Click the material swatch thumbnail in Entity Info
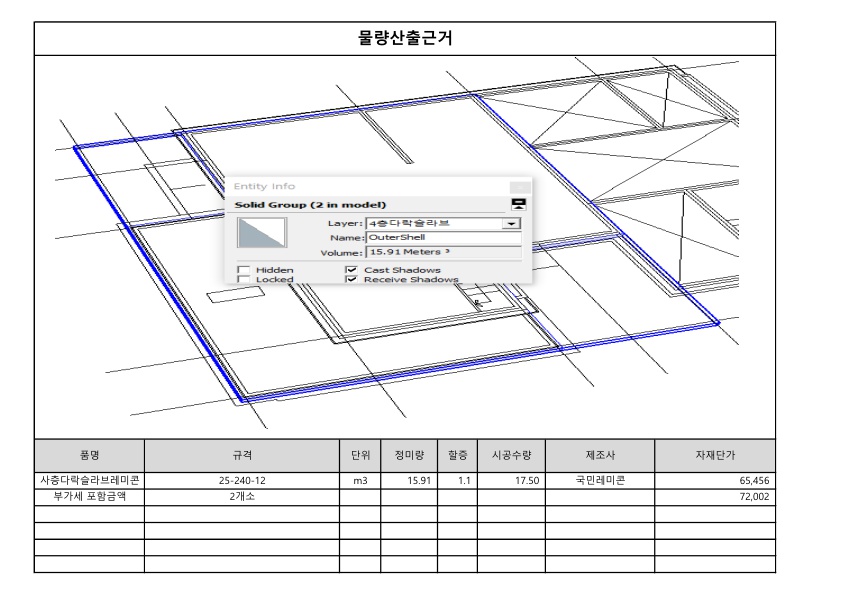This screenshot has width=842, height=595. click(262, 233)
